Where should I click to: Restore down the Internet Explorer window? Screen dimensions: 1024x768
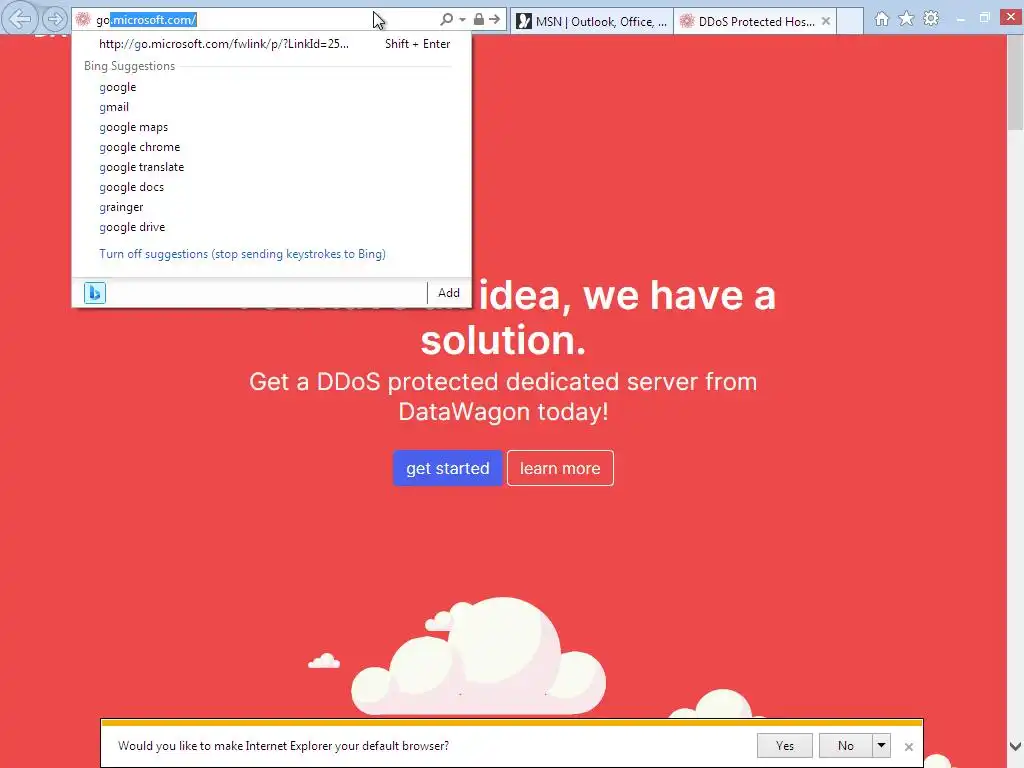985,18
